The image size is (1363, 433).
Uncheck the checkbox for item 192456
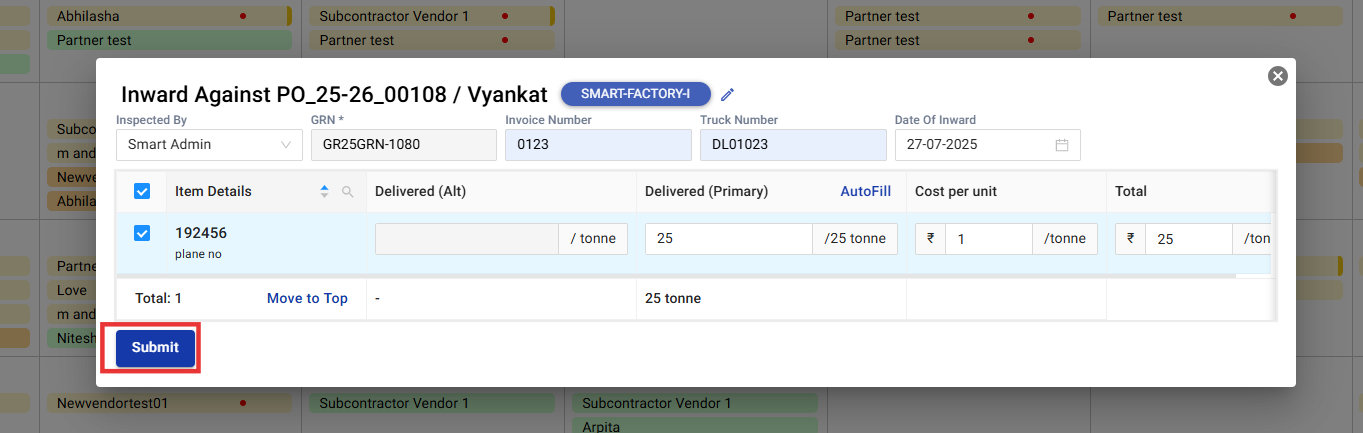[x=142, y=233]
